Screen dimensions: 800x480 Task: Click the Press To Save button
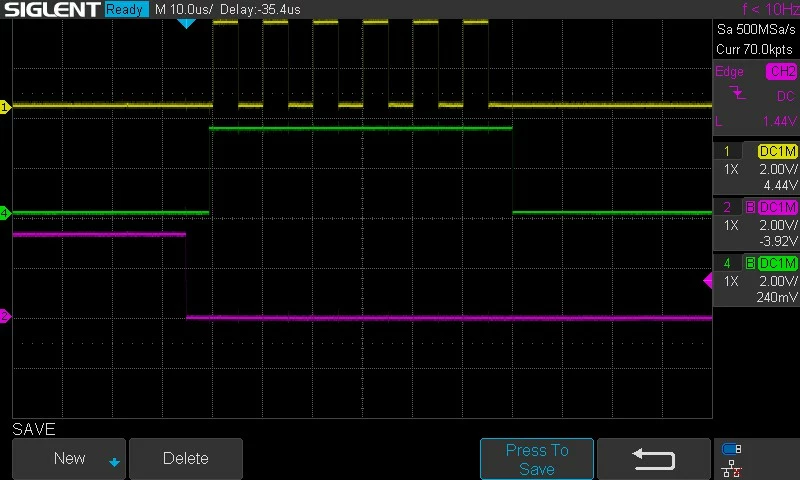pos(537,459)
